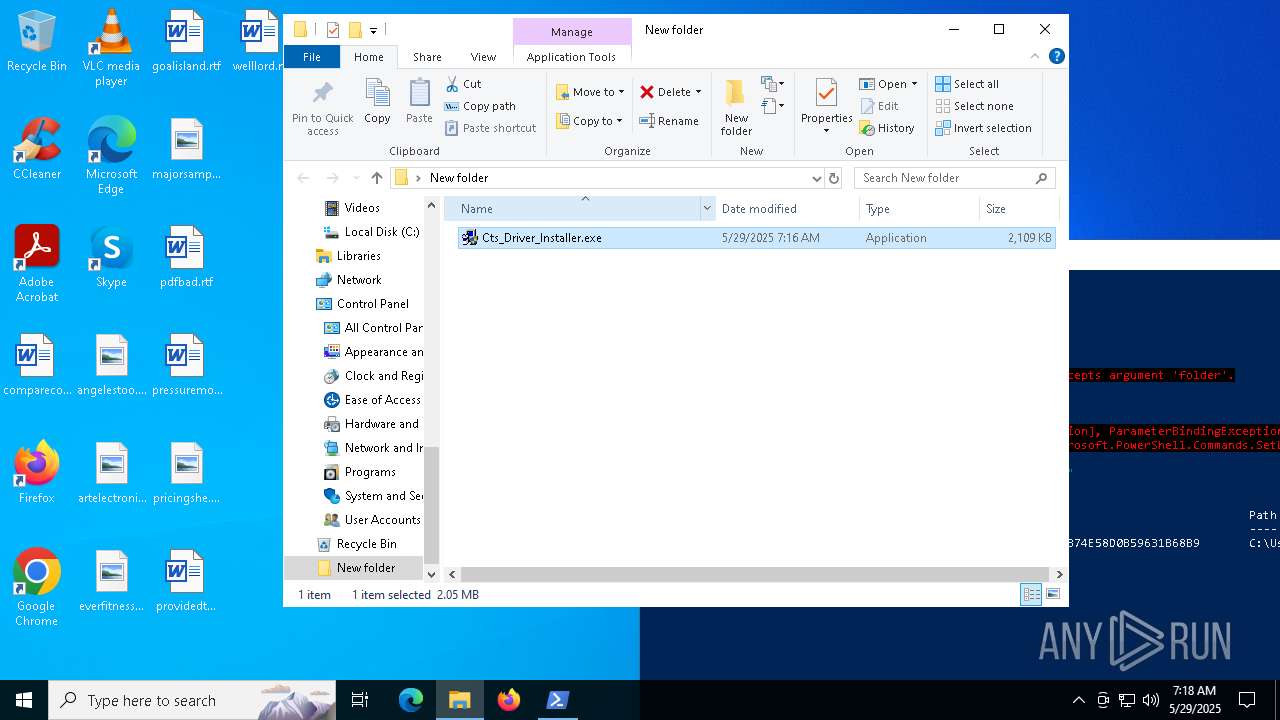Switch to the View ribbon tab
The width and height of the screenshot is (1280, 720).
483,57
